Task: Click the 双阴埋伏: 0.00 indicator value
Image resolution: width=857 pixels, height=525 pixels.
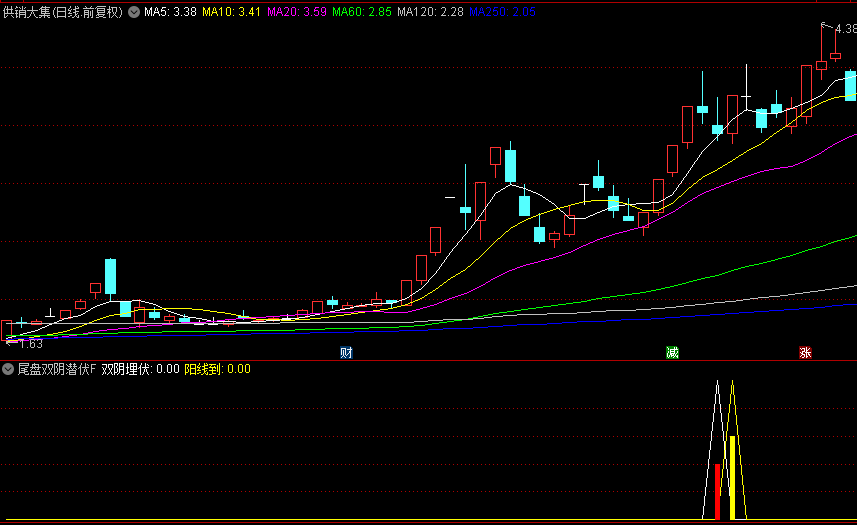Action: (140, 369)
